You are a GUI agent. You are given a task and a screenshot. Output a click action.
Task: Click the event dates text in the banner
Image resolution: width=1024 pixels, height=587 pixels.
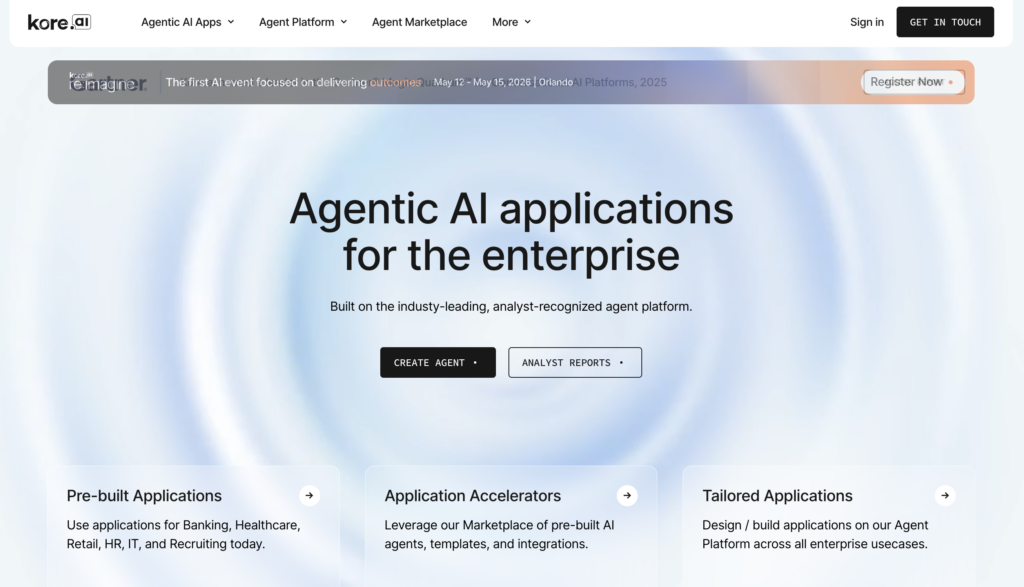(x=484, y=82)
